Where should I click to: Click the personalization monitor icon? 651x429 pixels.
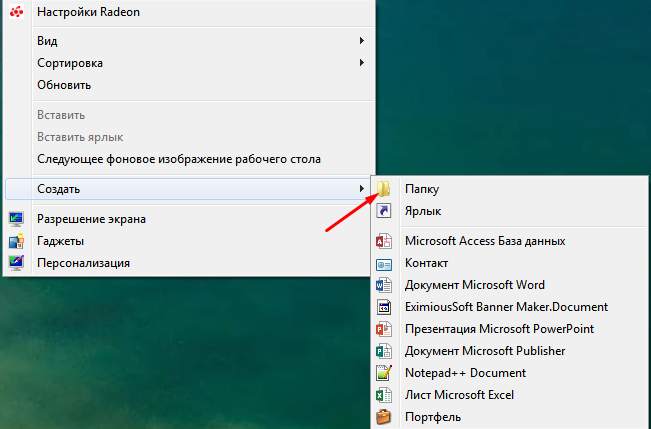16,263
